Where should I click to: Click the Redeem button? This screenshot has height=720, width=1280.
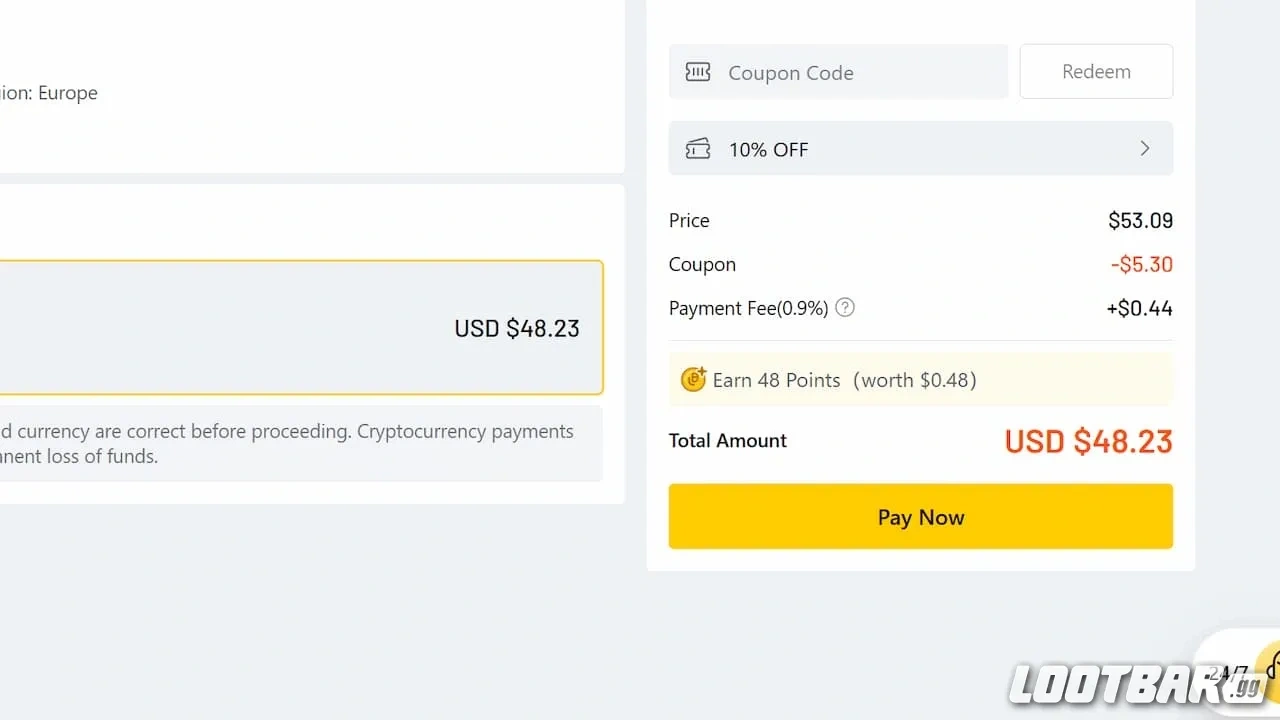tap(1096, 71)
